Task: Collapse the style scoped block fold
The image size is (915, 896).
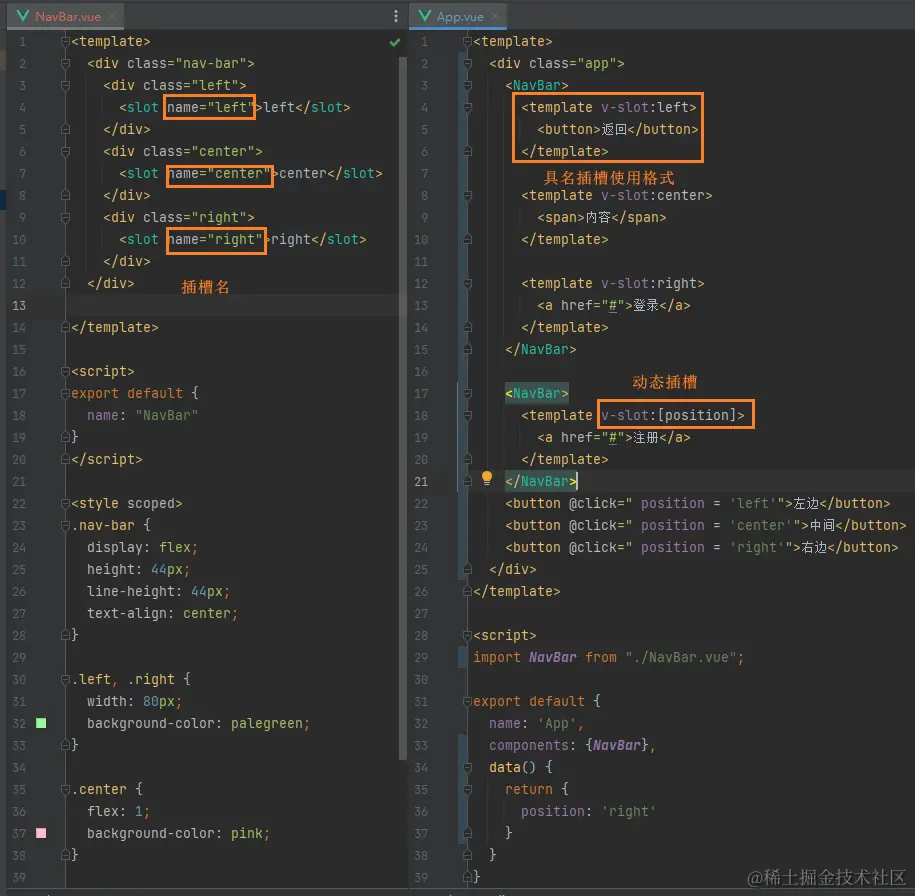Action: pos(65,503)
